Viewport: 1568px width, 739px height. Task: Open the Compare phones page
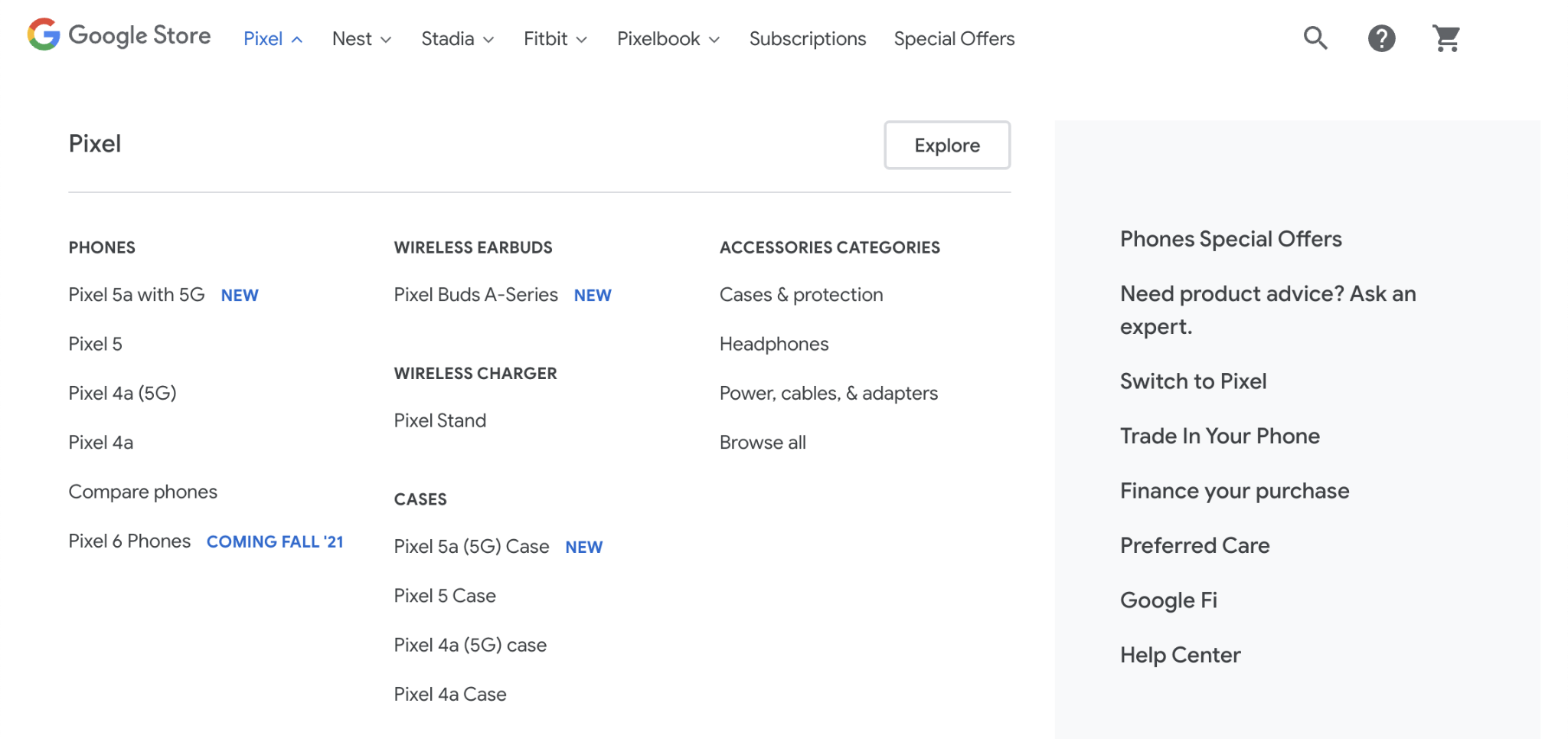(142, 491)
